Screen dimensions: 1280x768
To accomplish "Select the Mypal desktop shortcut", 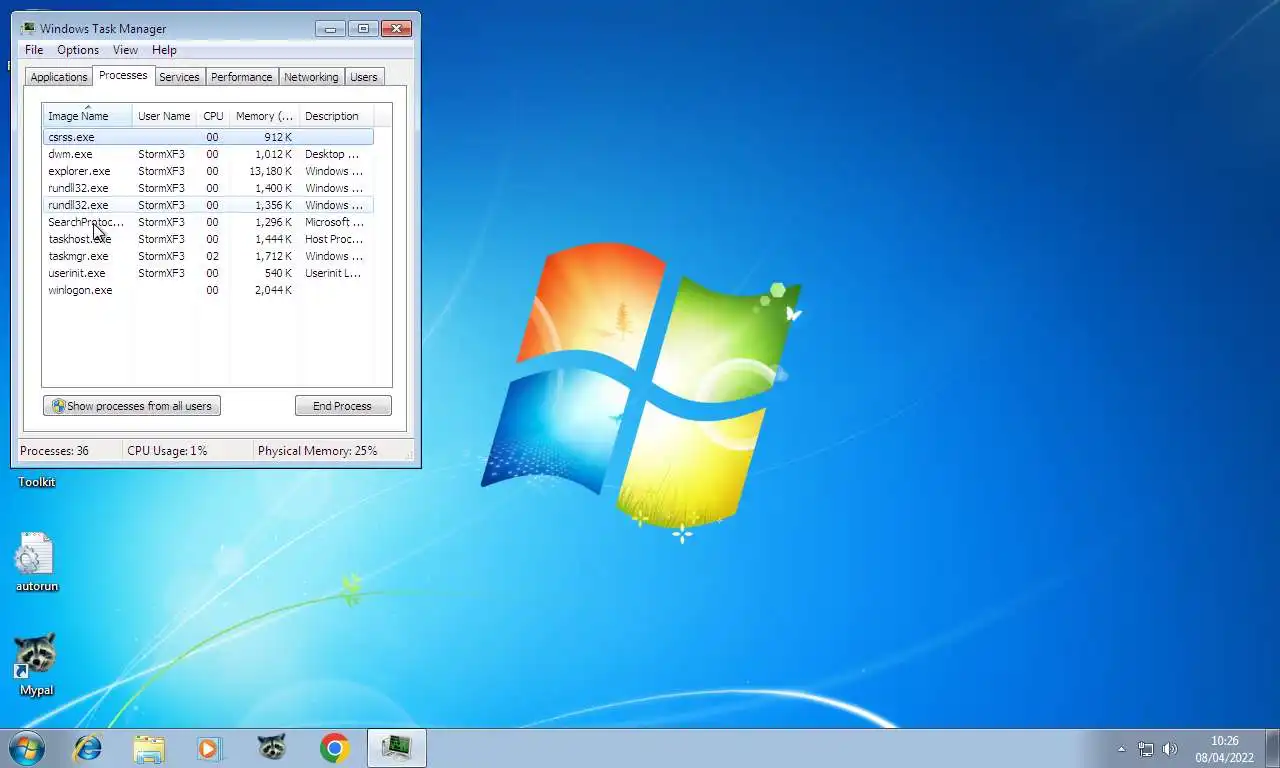I will coord(36,664).
